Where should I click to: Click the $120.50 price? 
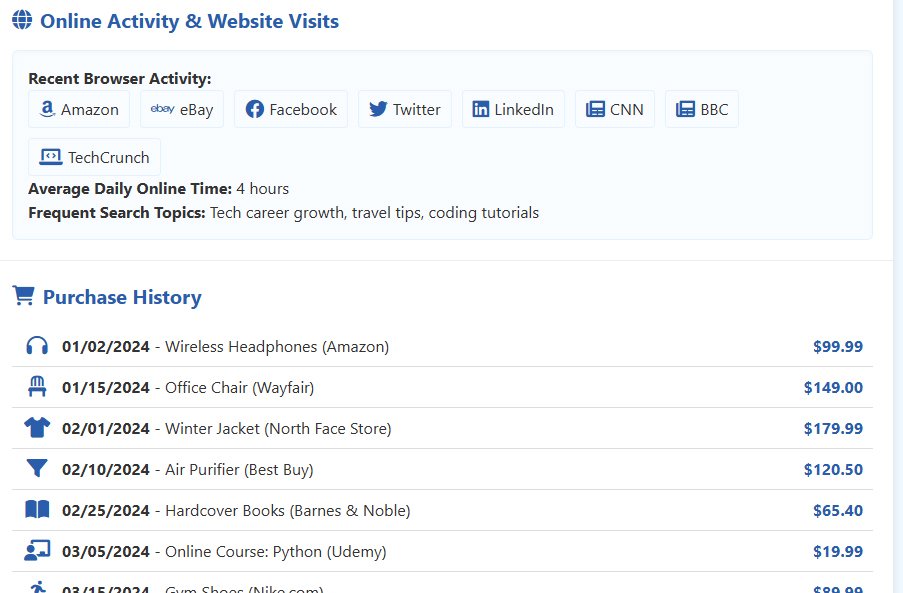[833, 469]
